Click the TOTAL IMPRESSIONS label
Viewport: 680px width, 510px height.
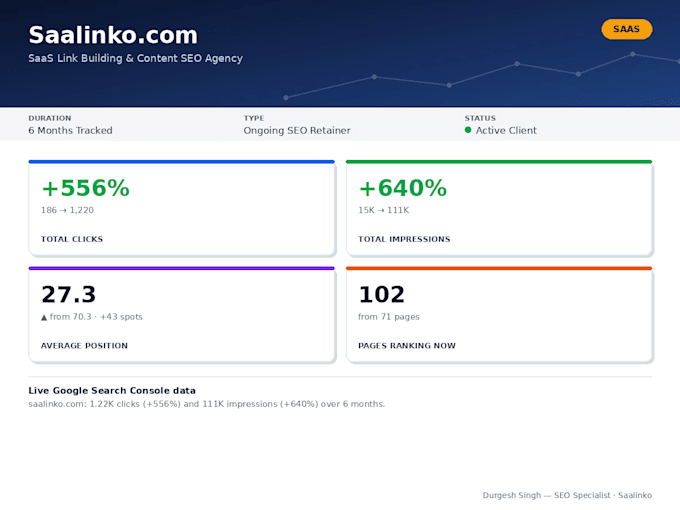point(404,239)
